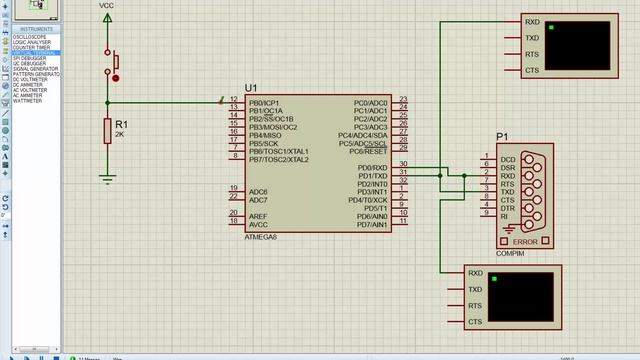This screenshot has height=360, width=640.
Task: Toggle the red latch dot on push button
Action: click(x=116, y=78)
